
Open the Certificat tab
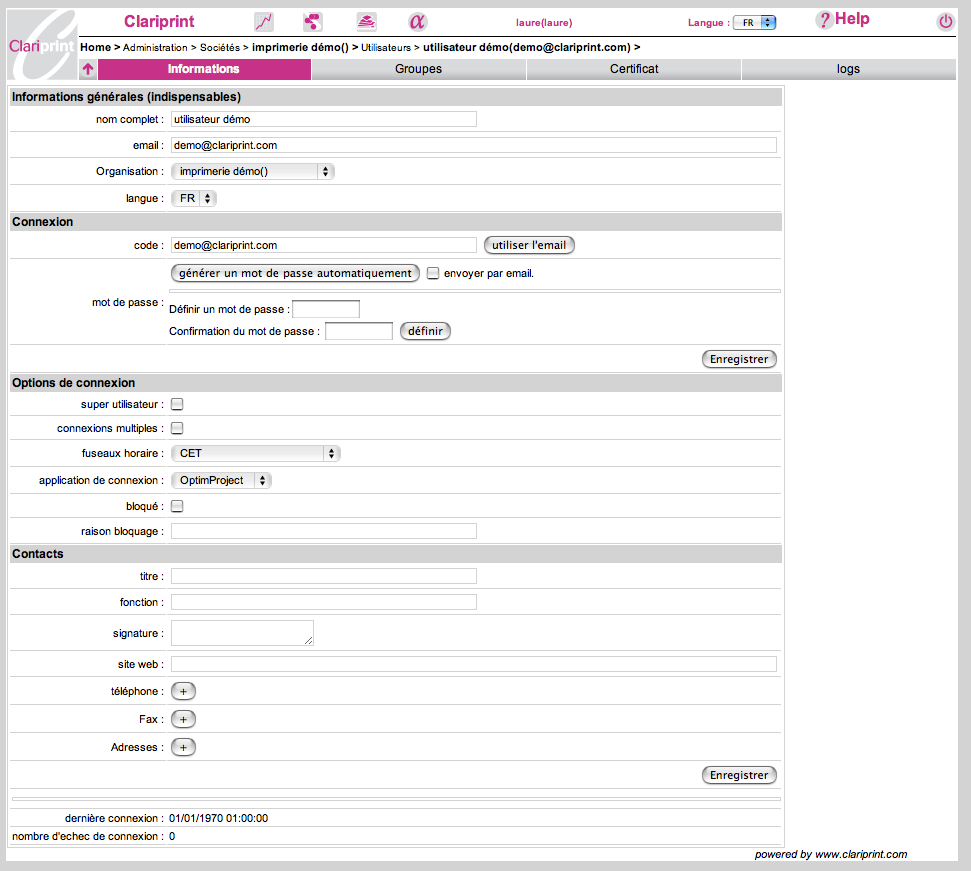coord(634,69)
